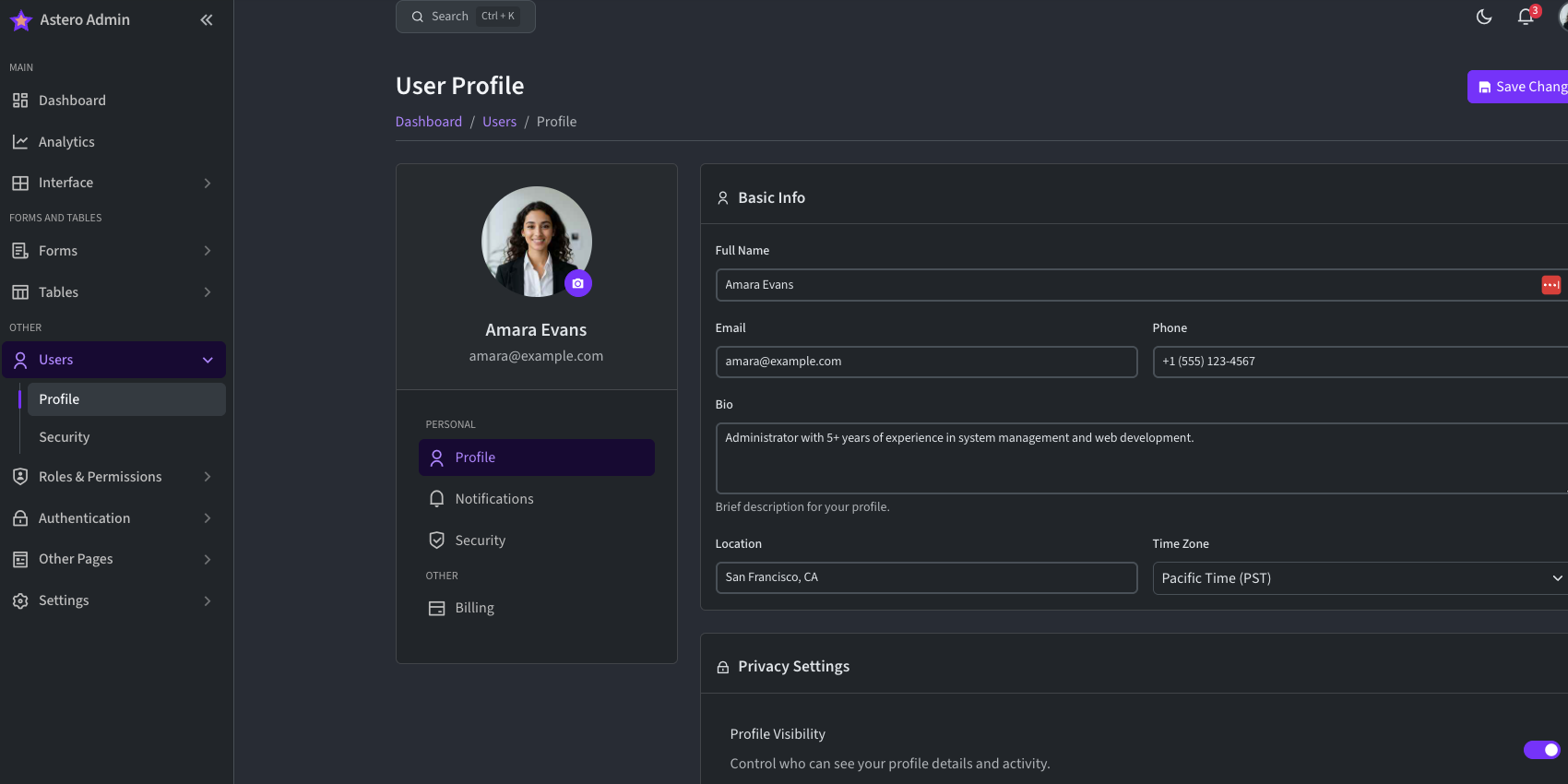
Task: Click the Astero Admin star logo
Action: (x=20, y=20)
